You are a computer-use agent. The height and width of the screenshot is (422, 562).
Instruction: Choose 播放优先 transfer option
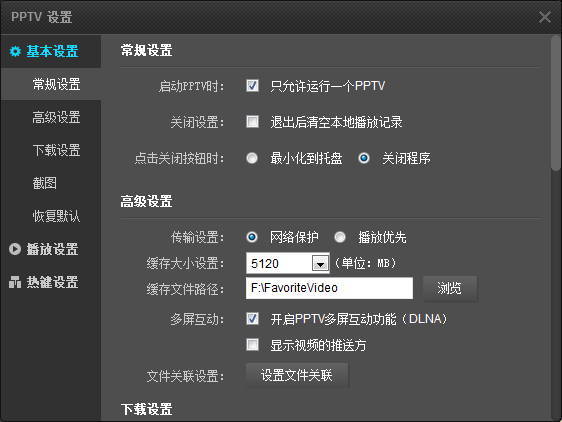(x=340, y=237)
